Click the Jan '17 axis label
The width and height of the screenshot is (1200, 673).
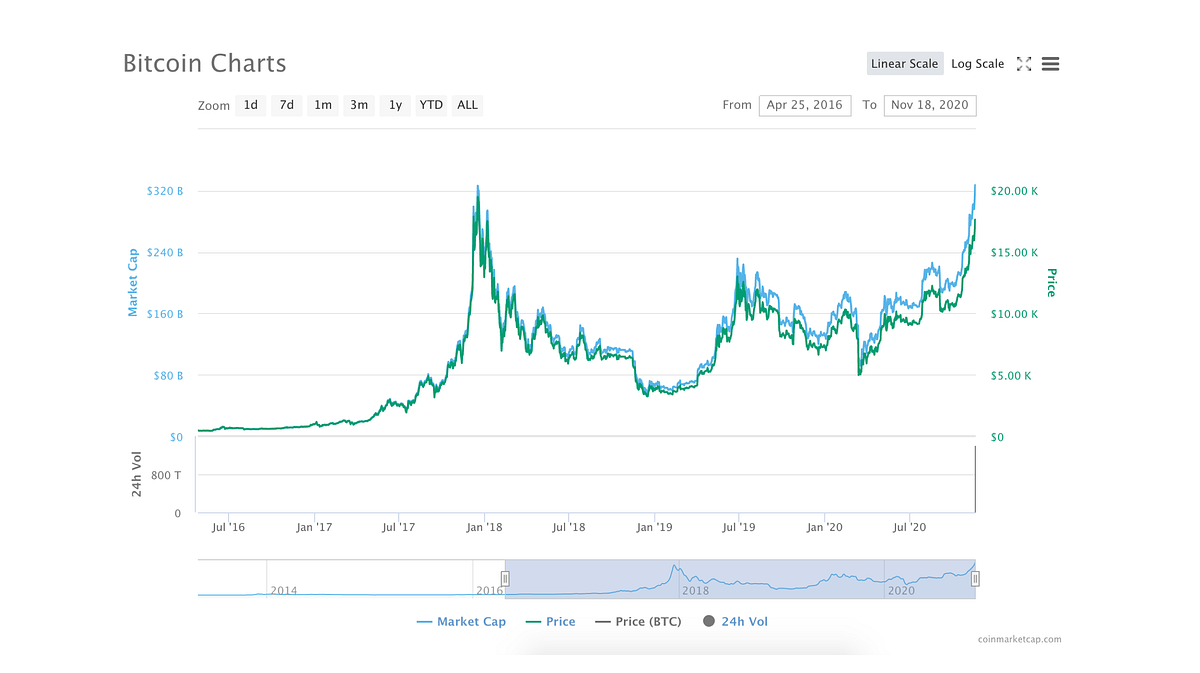315,527
